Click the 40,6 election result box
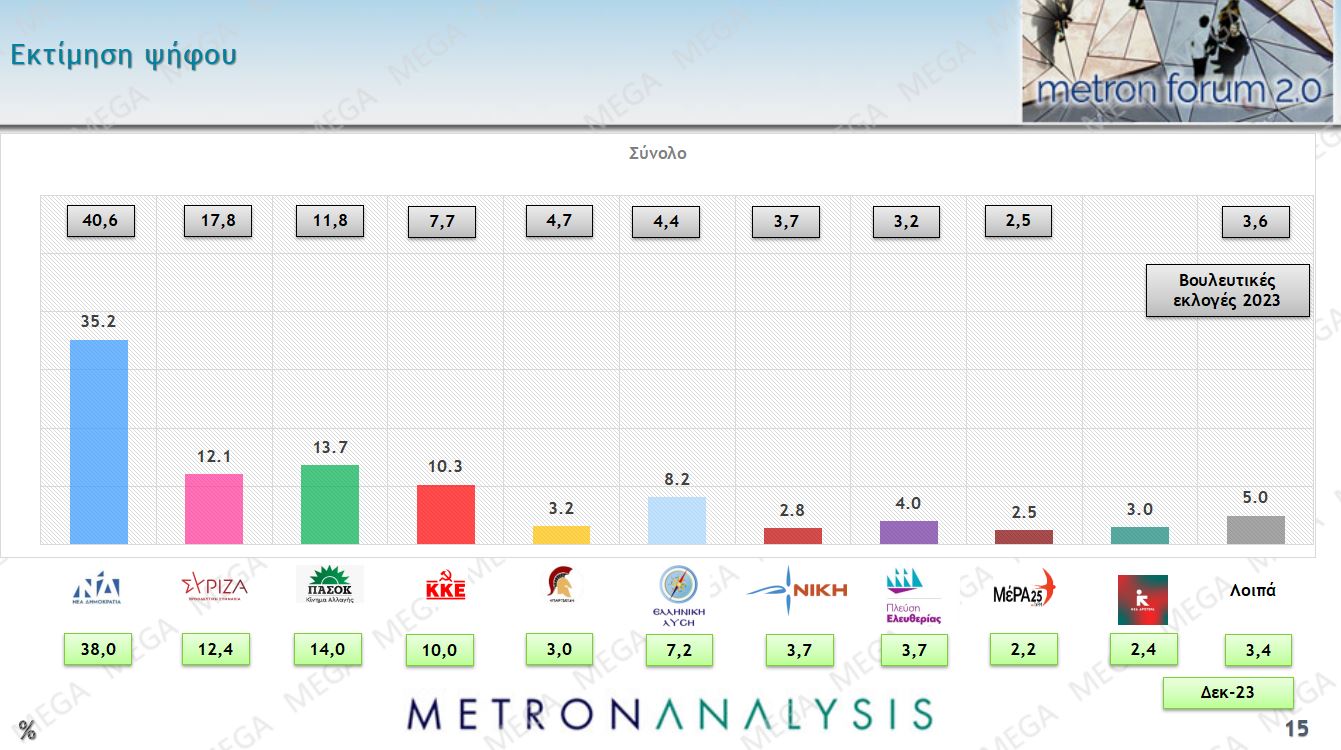This screenshot has width=1341, height=750. coord(100,221)
